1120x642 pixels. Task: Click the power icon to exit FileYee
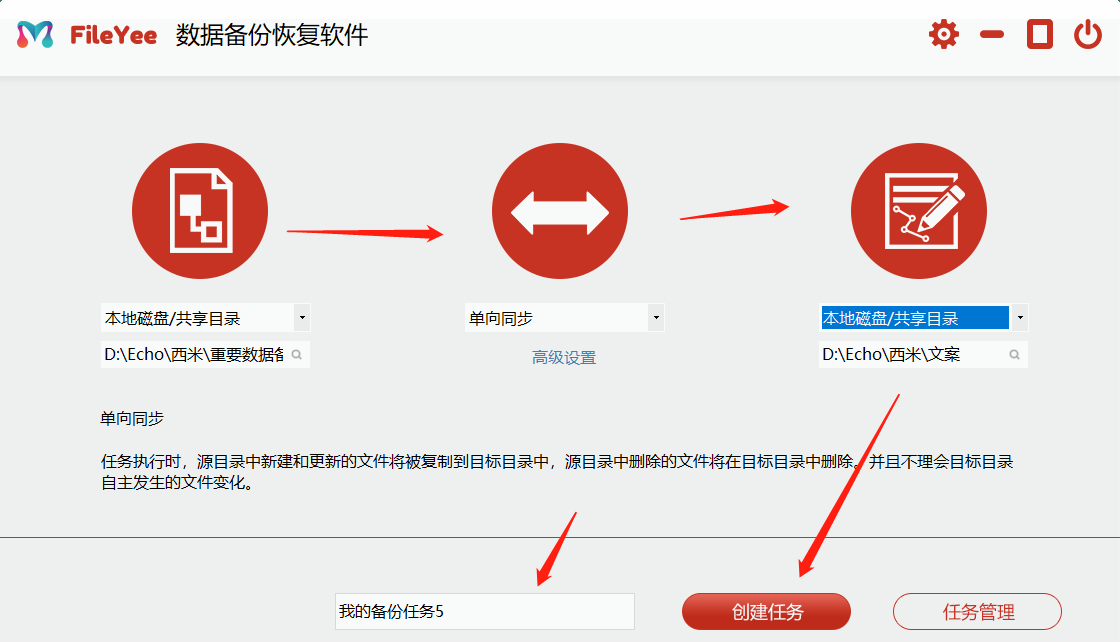click(x=1089, y=33)
